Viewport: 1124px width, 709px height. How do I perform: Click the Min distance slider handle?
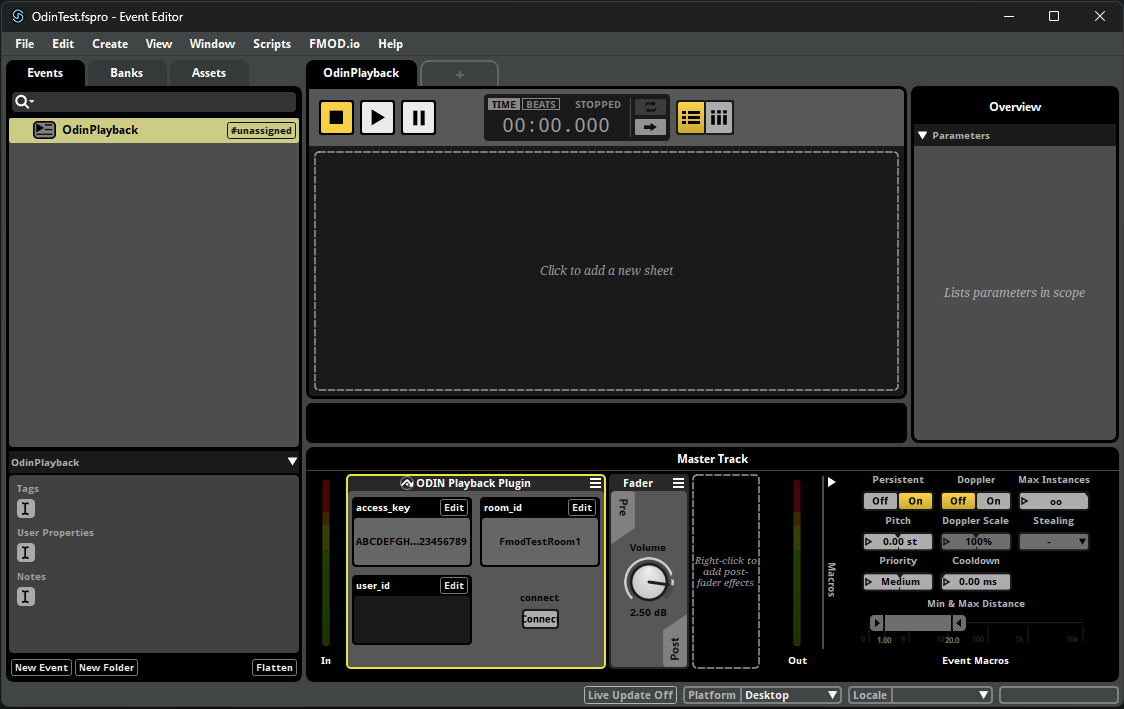click(876, 623)
